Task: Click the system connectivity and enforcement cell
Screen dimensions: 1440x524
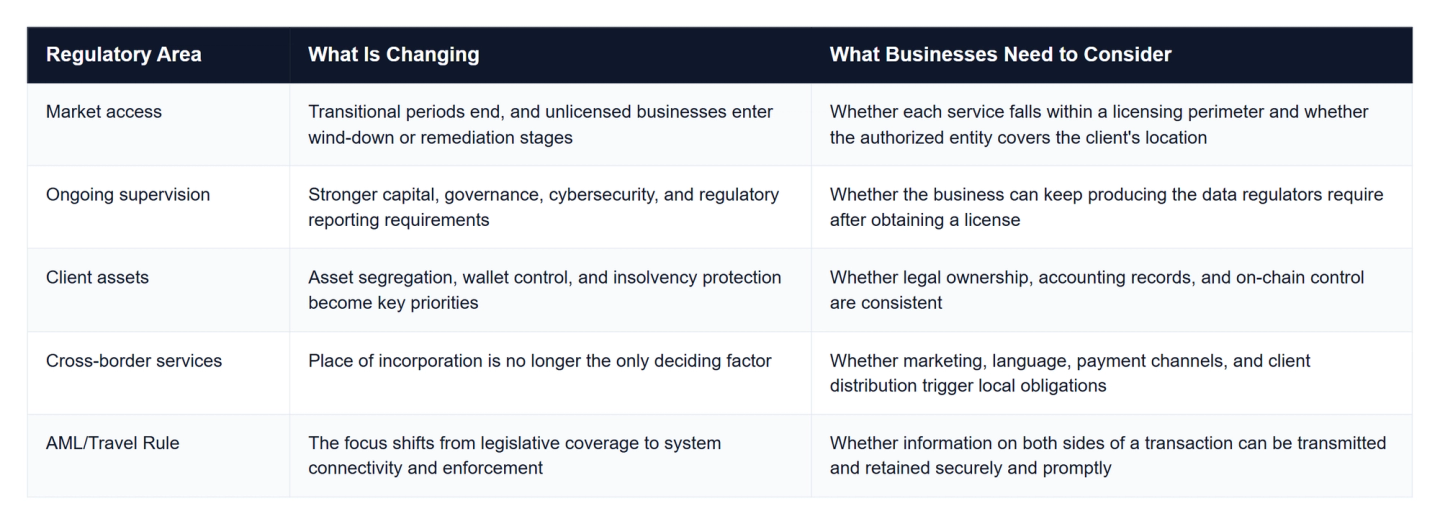Action: pyautogui.click(x=550, y=456)
